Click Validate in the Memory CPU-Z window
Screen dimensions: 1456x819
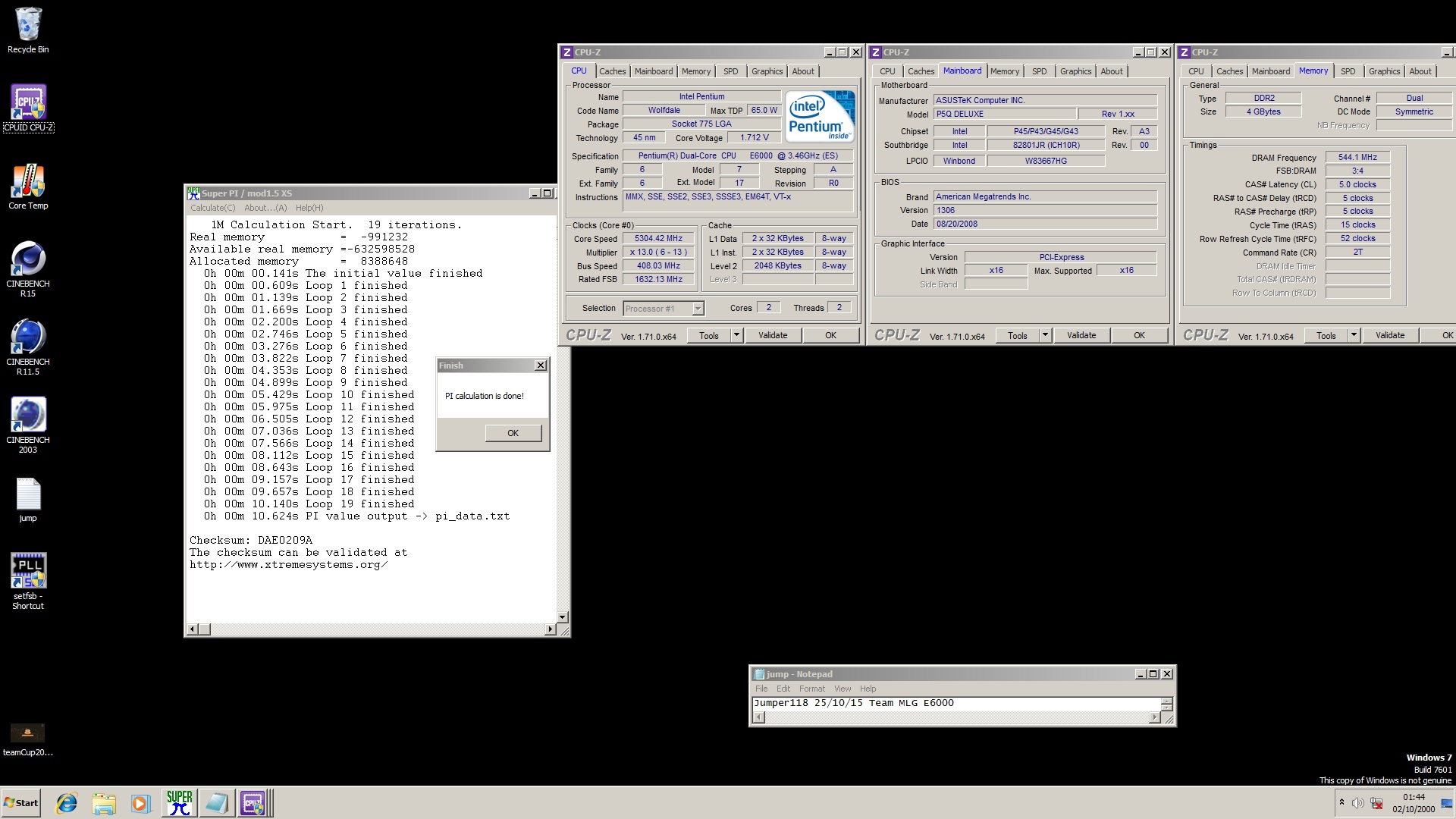pyautogui.click(x=1390, y=335)
